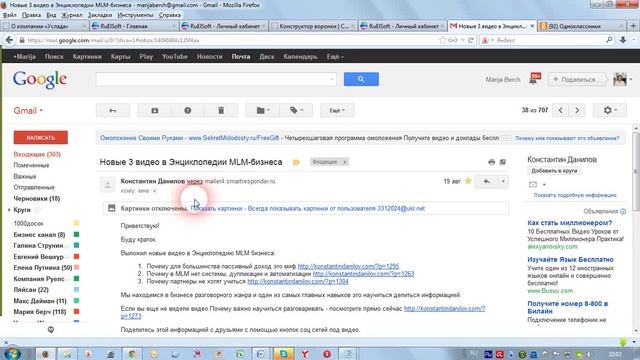Reload page with the refresh icon

click(x=471, y=40)
